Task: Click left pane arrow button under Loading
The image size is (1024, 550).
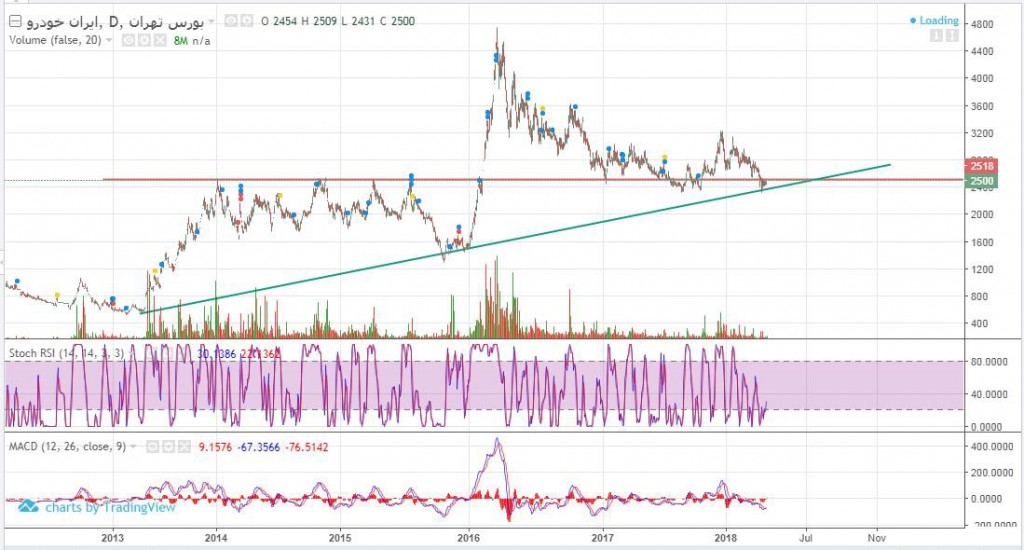Action: [x=936, y=35]
